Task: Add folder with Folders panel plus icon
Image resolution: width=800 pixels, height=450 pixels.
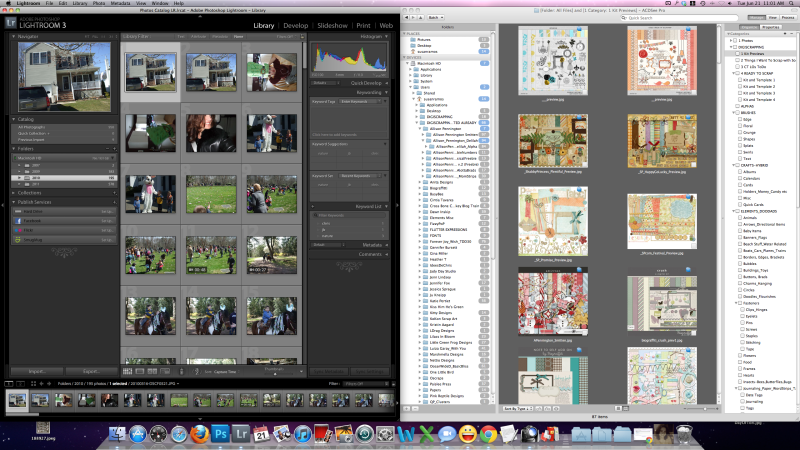Action: (114, 148)
